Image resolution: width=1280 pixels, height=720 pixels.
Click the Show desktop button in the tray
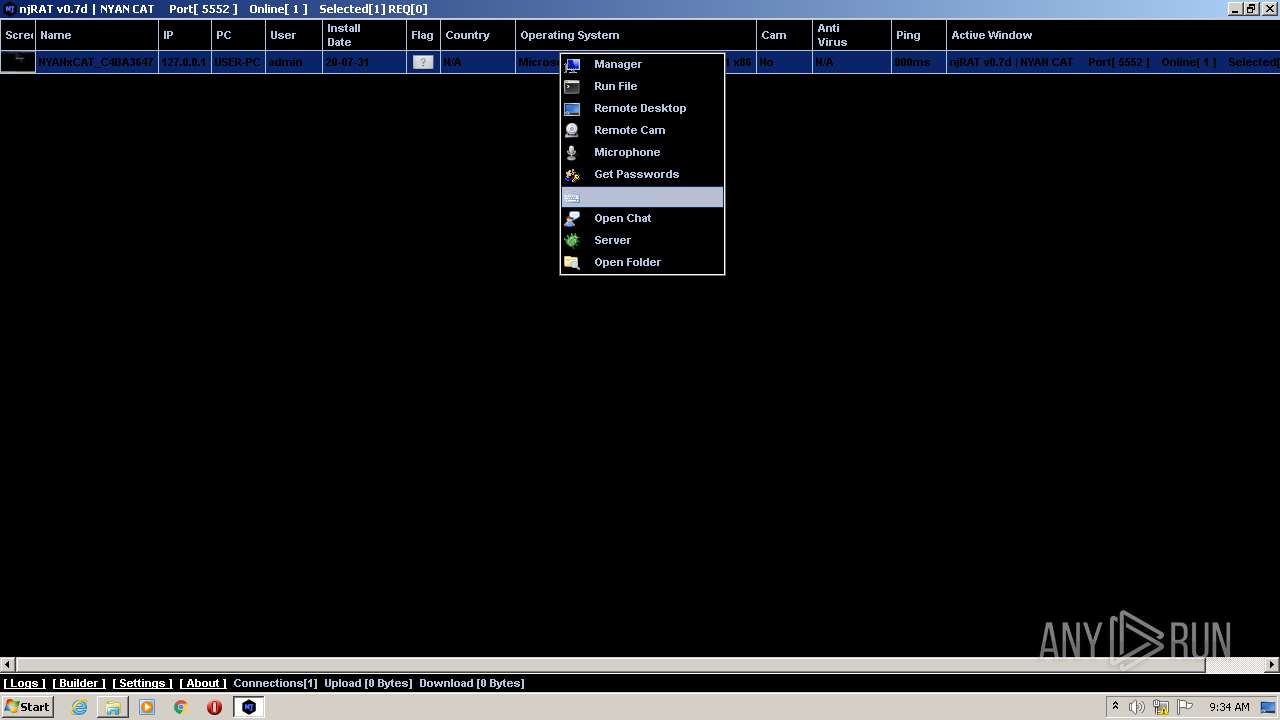[1268, 707]
